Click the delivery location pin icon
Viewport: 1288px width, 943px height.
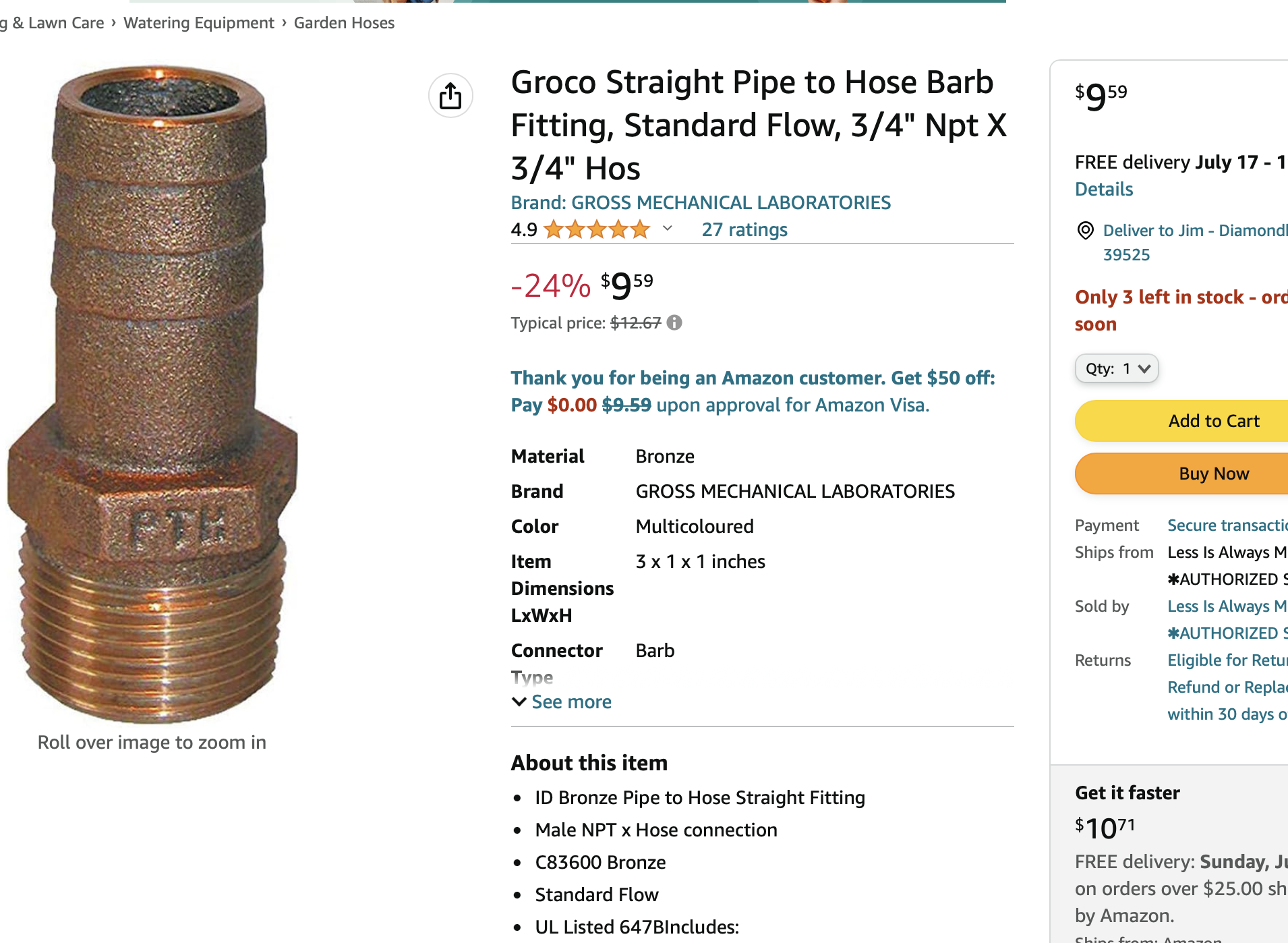1085,231
